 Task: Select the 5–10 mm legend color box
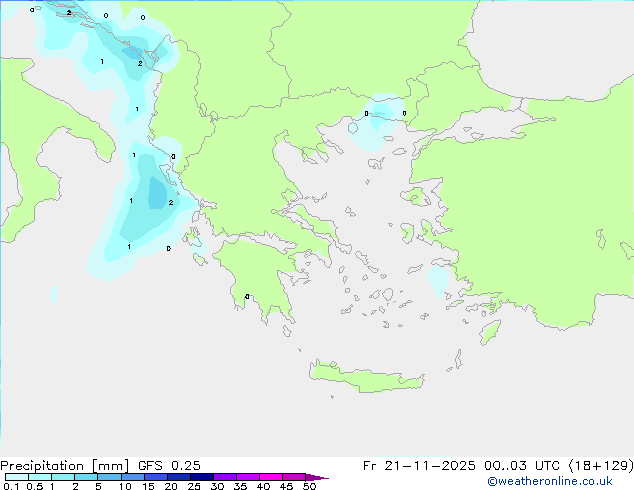[x=109, y=477]
